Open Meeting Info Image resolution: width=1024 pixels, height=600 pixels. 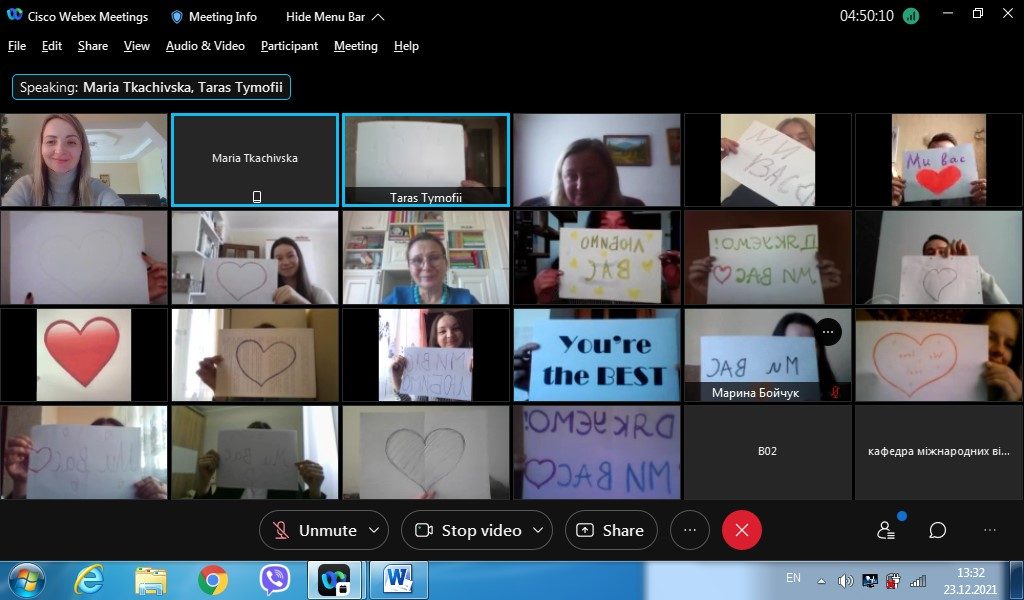click(214, 17)
